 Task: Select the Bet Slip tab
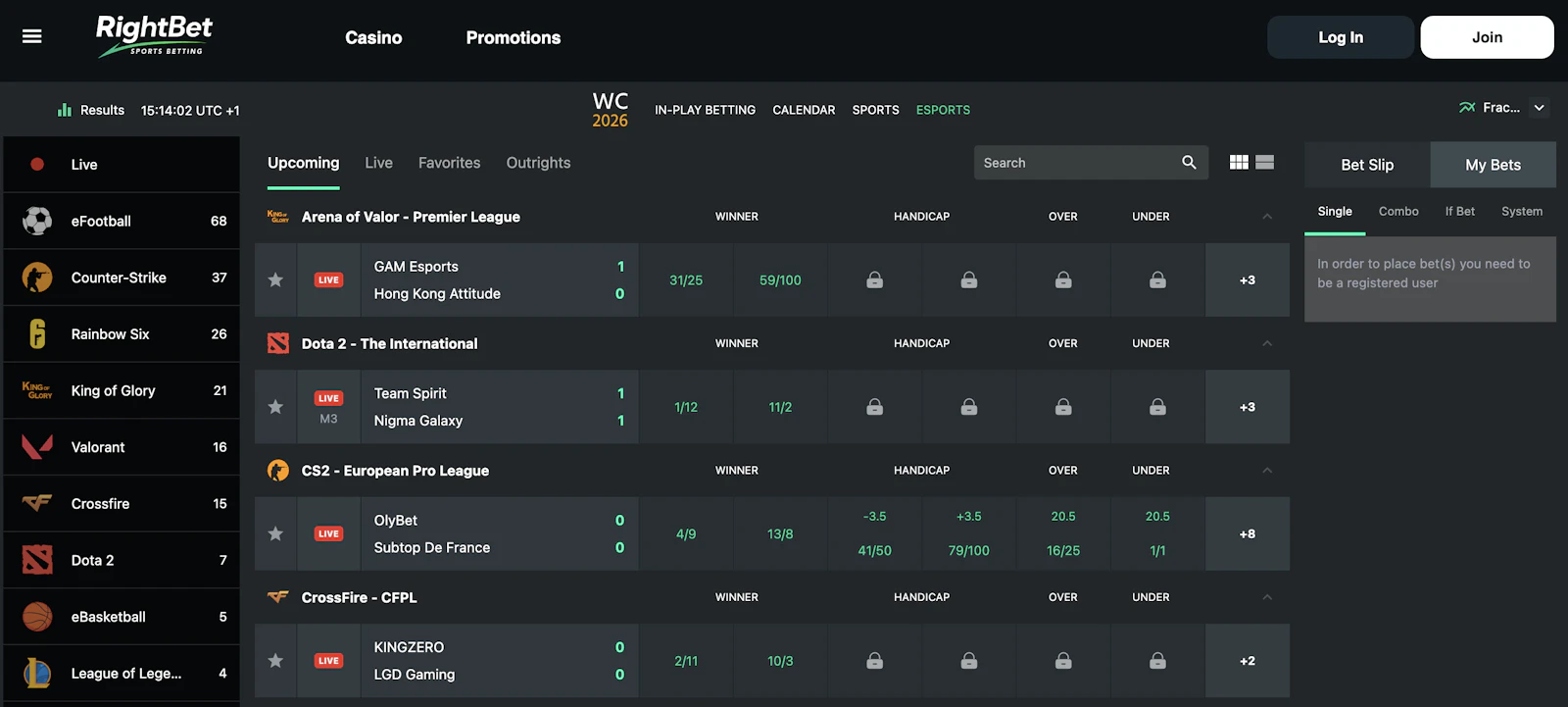pyautogui.click(x=1367, y=165)
